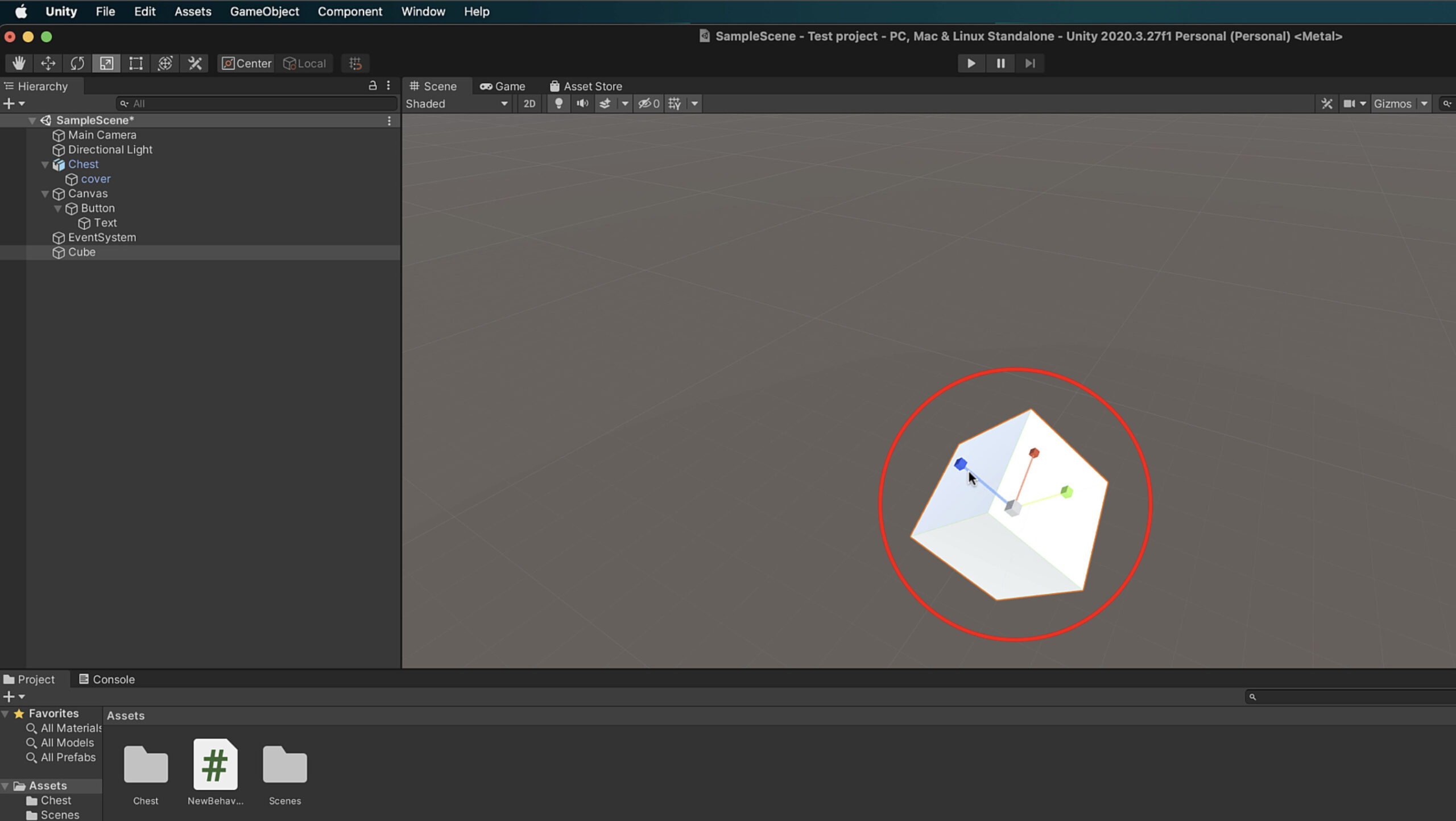The height and width of the screenshot is (821, 1456).
Task: Lock the Hierarchy panel
Action: pos(373,85)
